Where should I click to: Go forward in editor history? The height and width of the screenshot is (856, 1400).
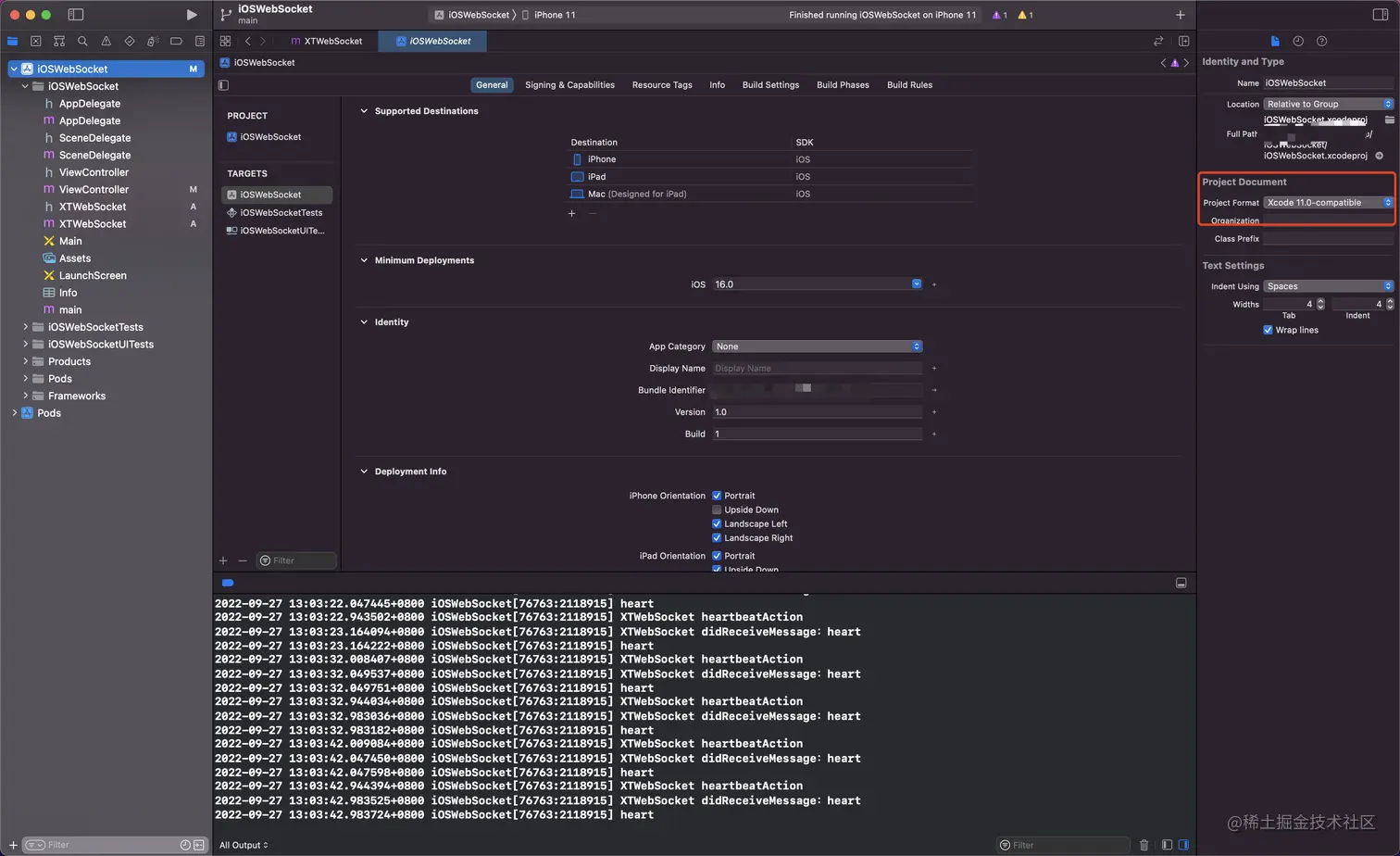[x=263, y=41]
